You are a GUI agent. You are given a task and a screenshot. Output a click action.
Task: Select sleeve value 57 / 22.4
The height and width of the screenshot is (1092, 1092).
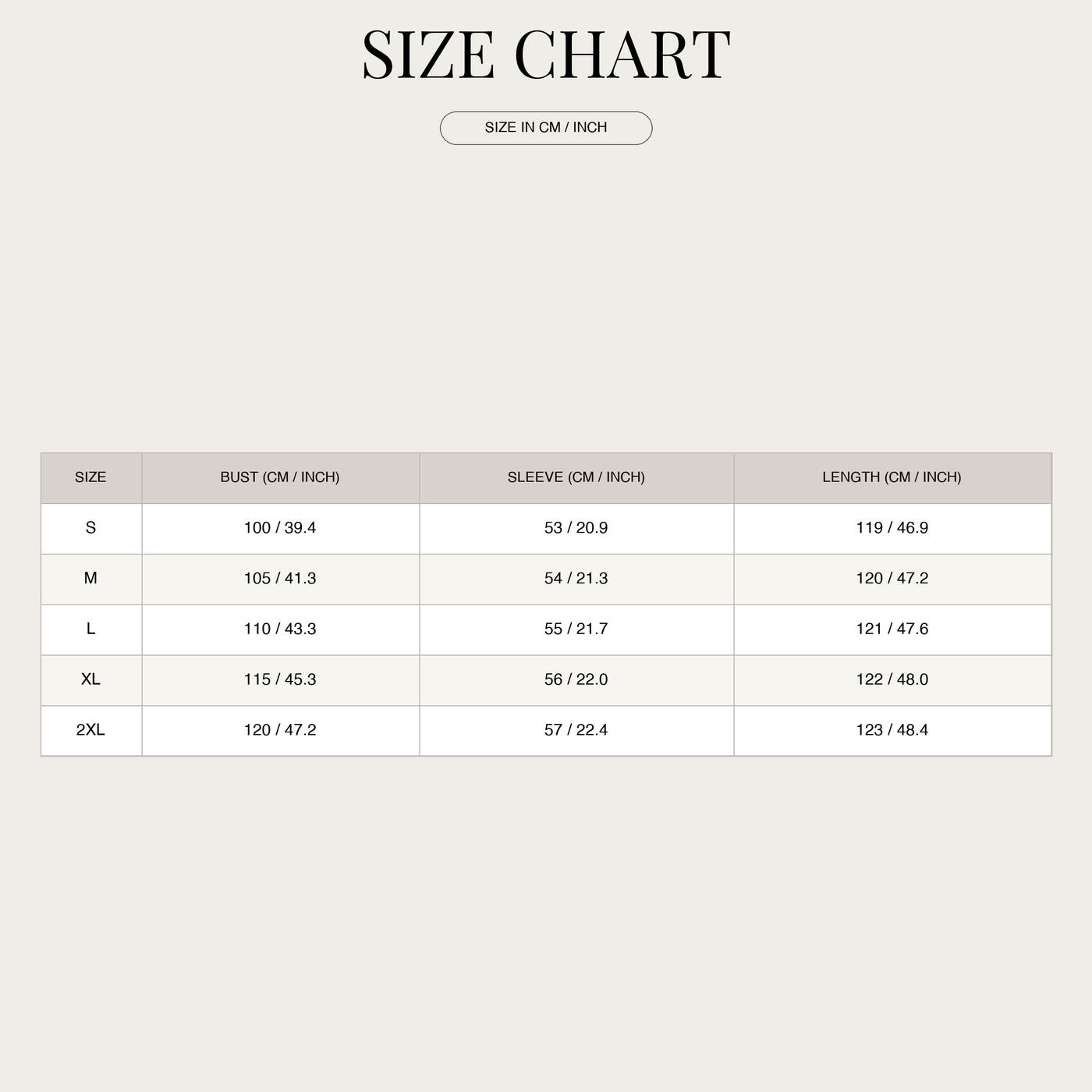tap(576, 730)
